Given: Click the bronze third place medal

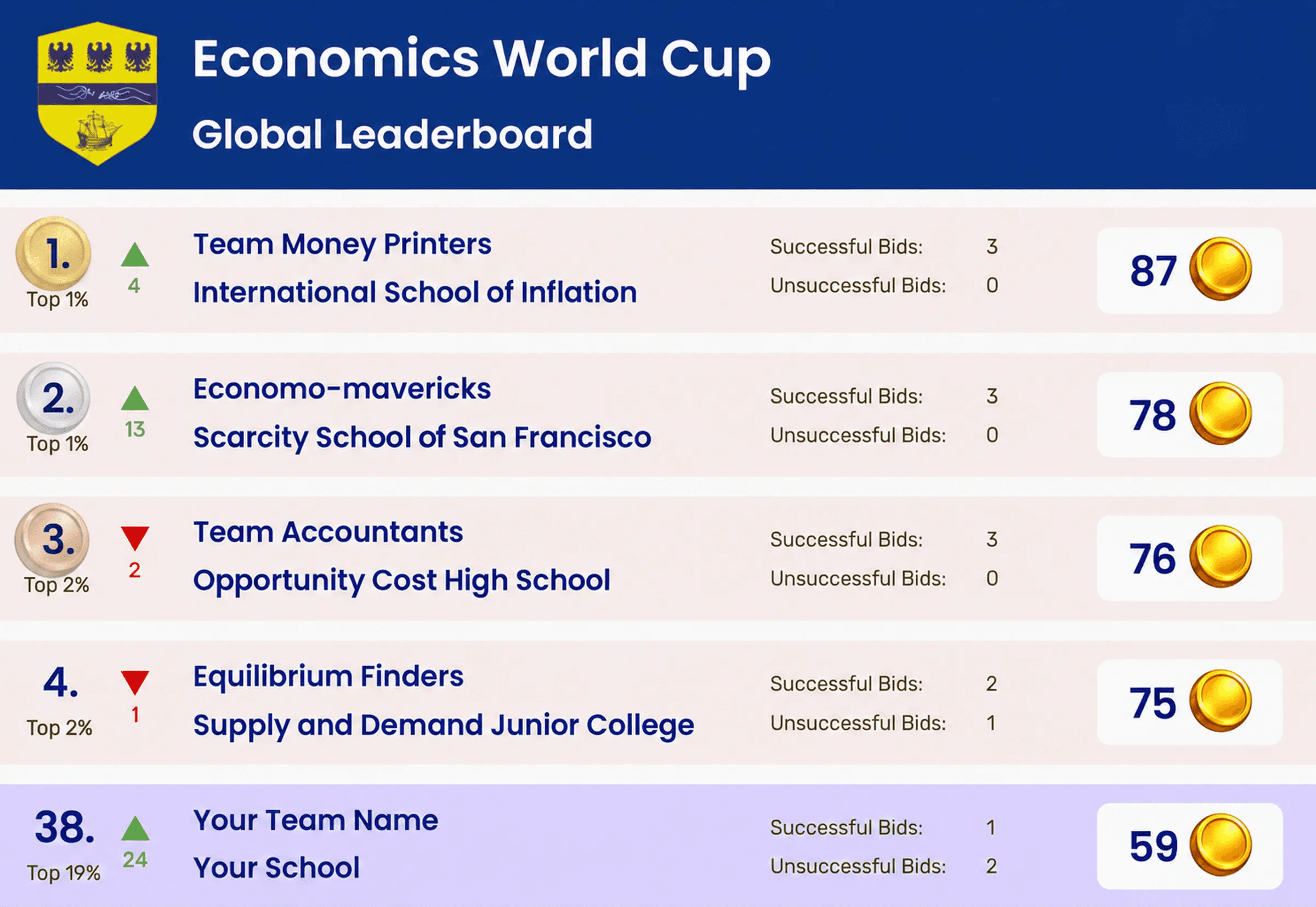Looking at the screenshot, I should click(x=52, y=539).
